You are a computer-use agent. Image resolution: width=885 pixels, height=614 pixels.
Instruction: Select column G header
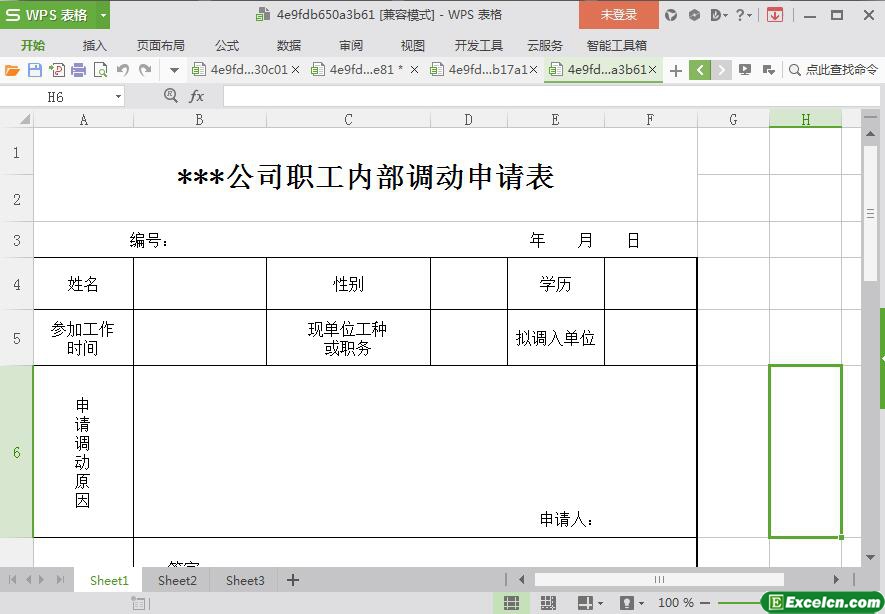pyautogui.click(x=733, y=119)
